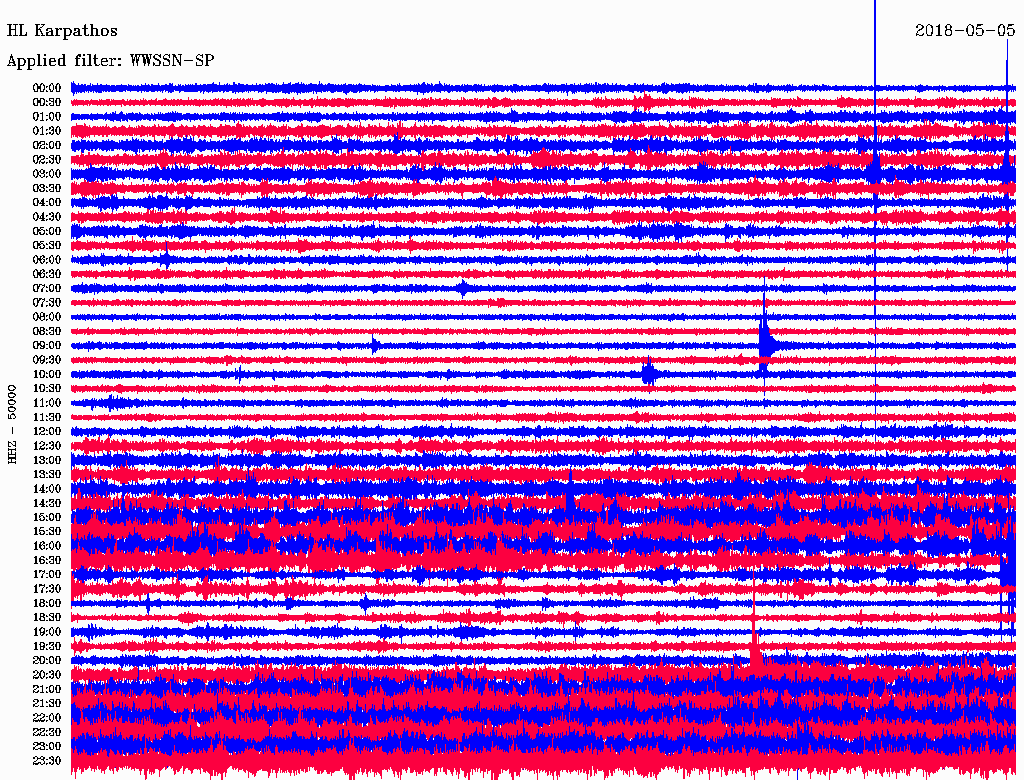The image size is (1024, 780).
Task: Select the 08:00 time row label
Action: click(x=47, y=317)
